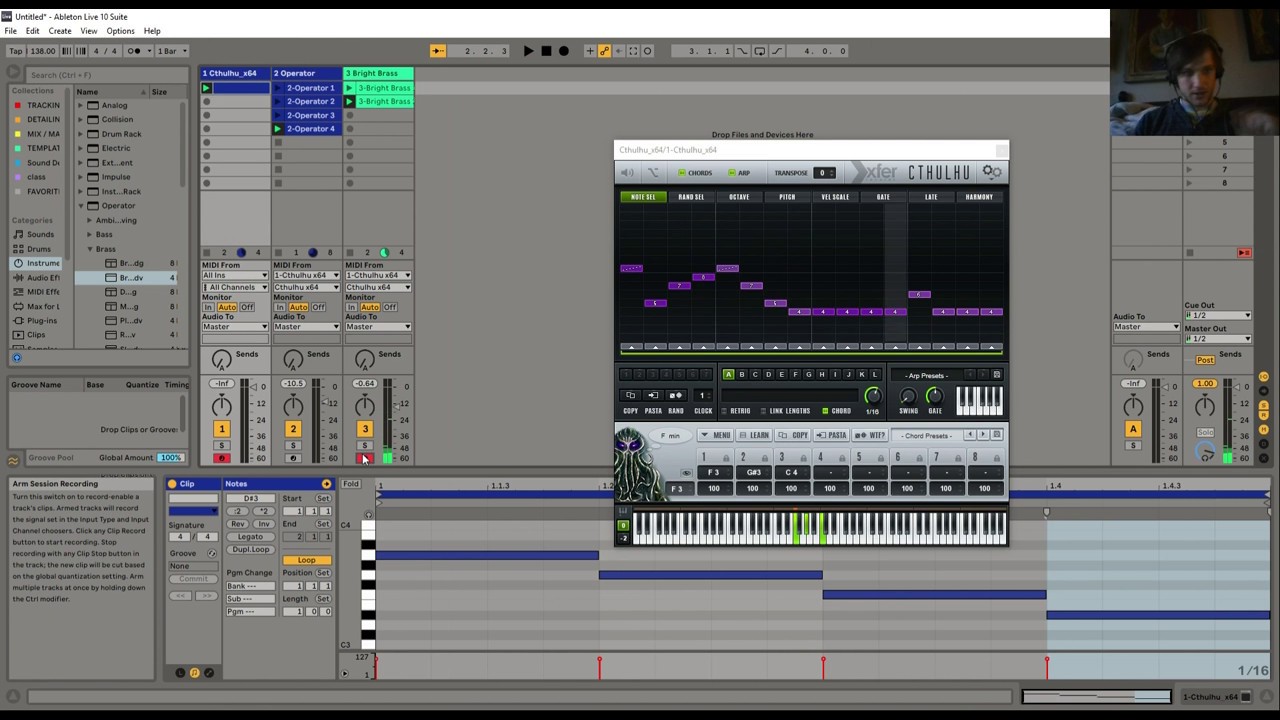The width and height of the screenshot is (1280, 720).
Task: Open track 2 Audio To Master dropdown
Action: tap(307, 327)
